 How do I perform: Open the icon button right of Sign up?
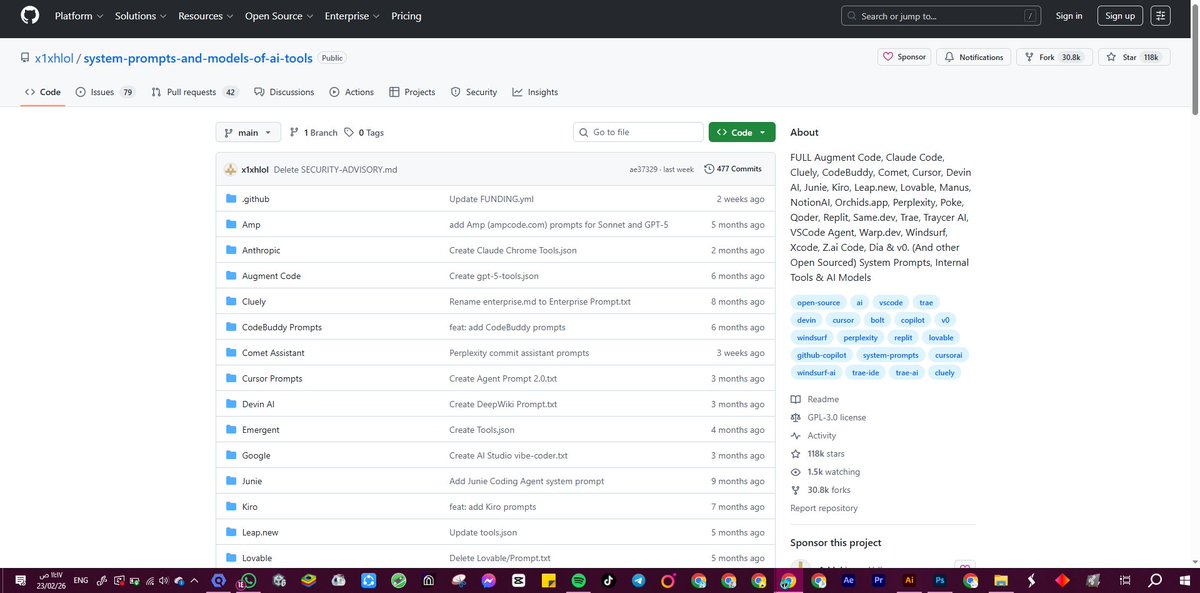1160,16
